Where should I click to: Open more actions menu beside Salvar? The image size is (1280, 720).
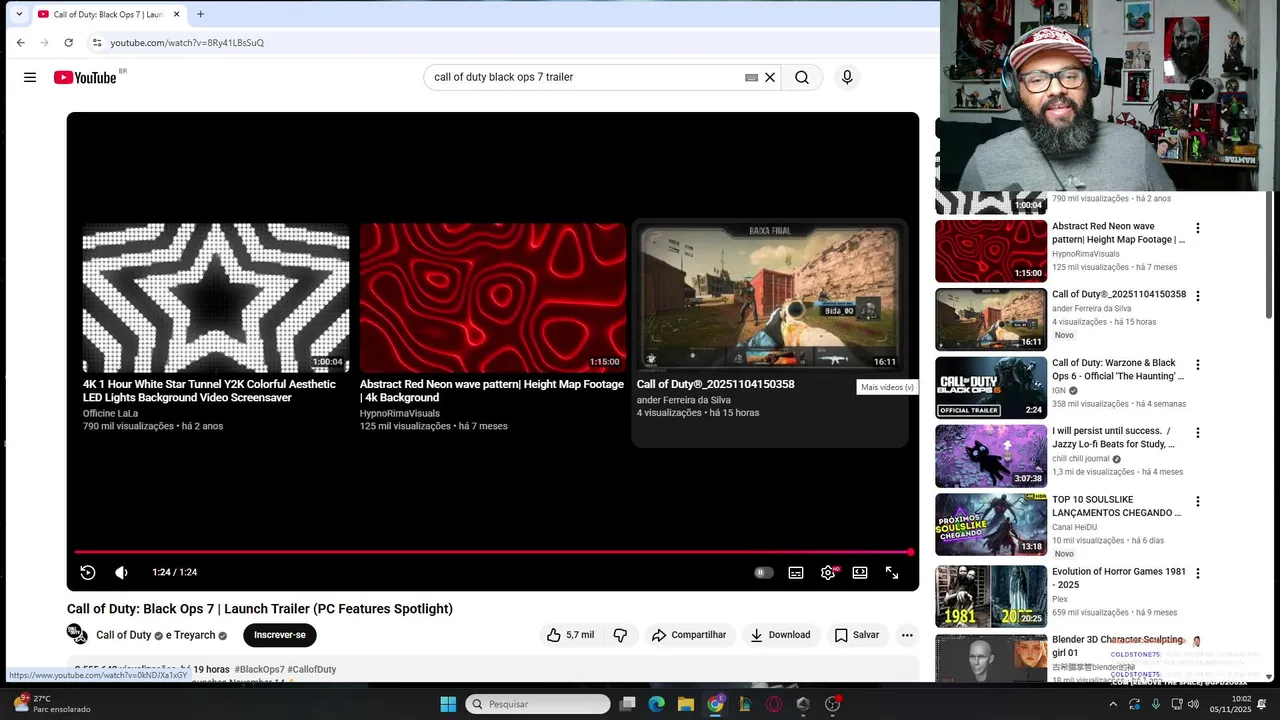click(x=907, y=635)
